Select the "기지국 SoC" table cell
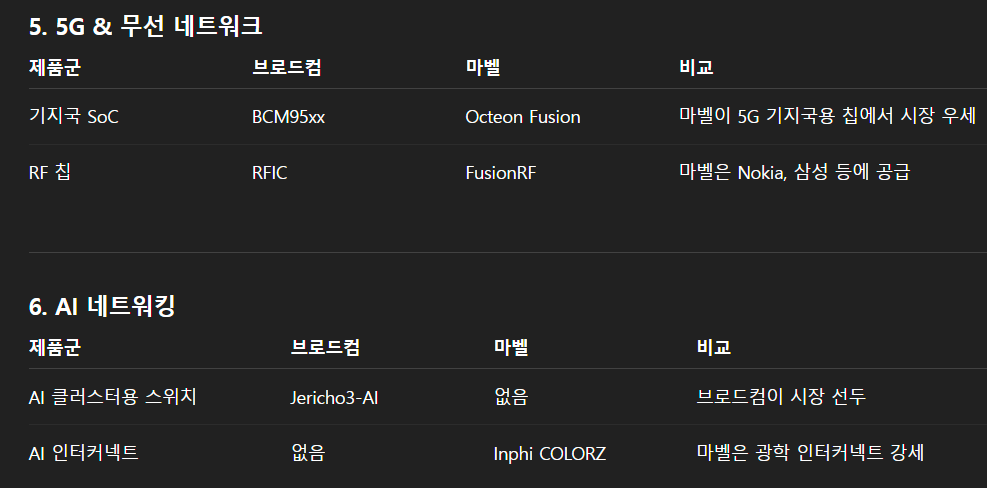This screenshot has width=987, height=488. coord(74,117)
